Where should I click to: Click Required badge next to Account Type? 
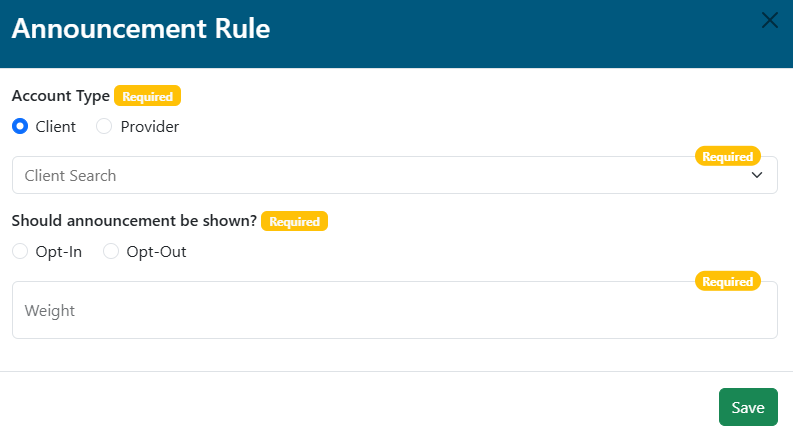(147, 97)
